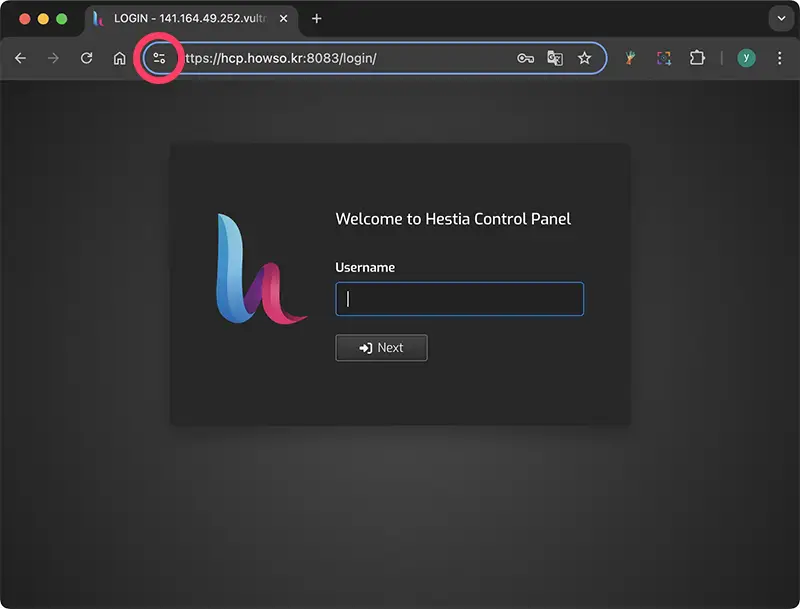View site information in the address bar

tap(159, 58)
